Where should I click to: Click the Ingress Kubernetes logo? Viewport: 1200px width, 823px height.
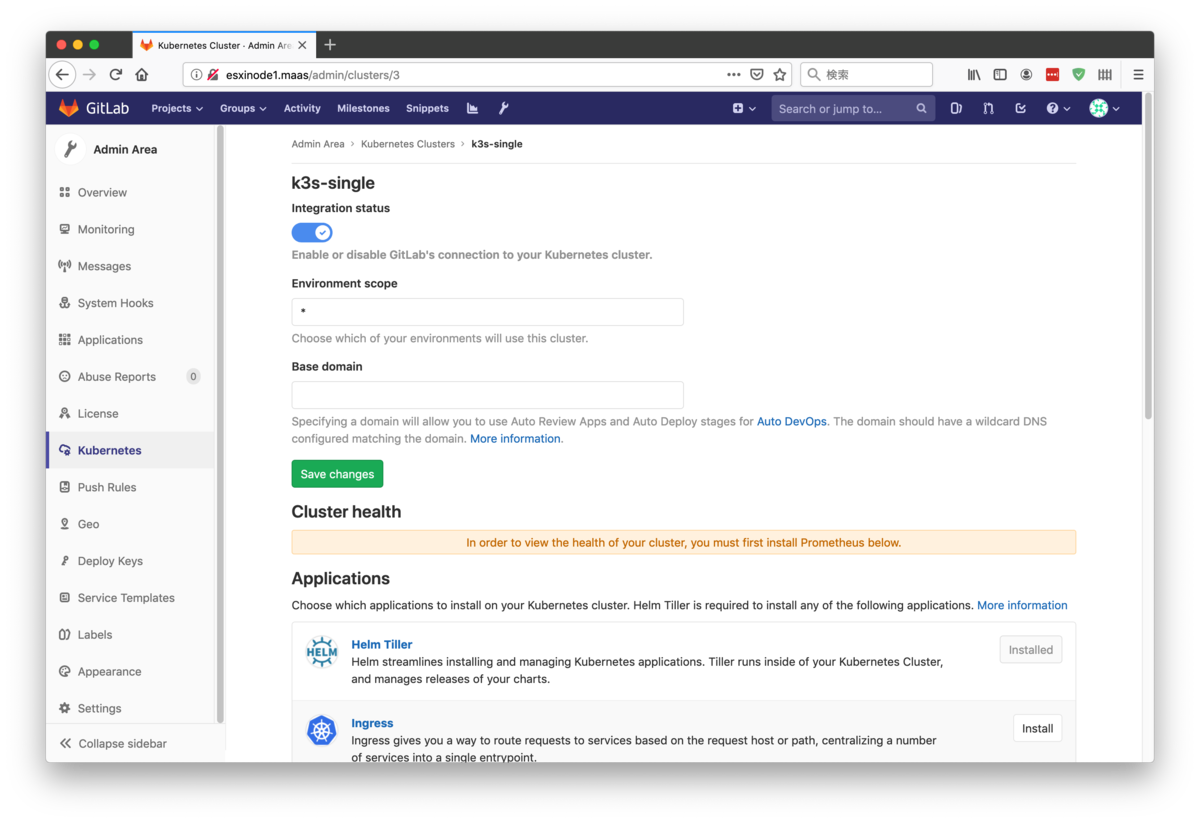[x=322, y=731]
